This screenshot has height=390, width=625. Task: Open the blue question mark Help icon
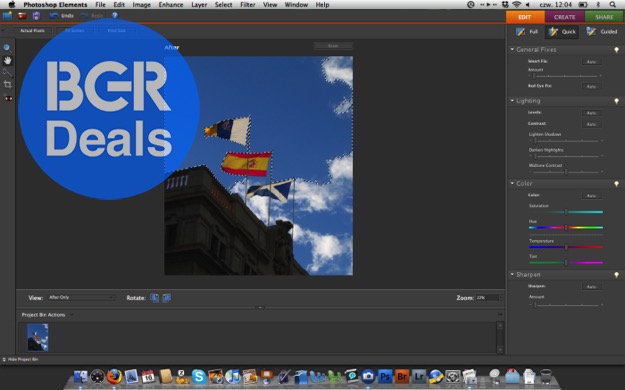pos(115,16)
